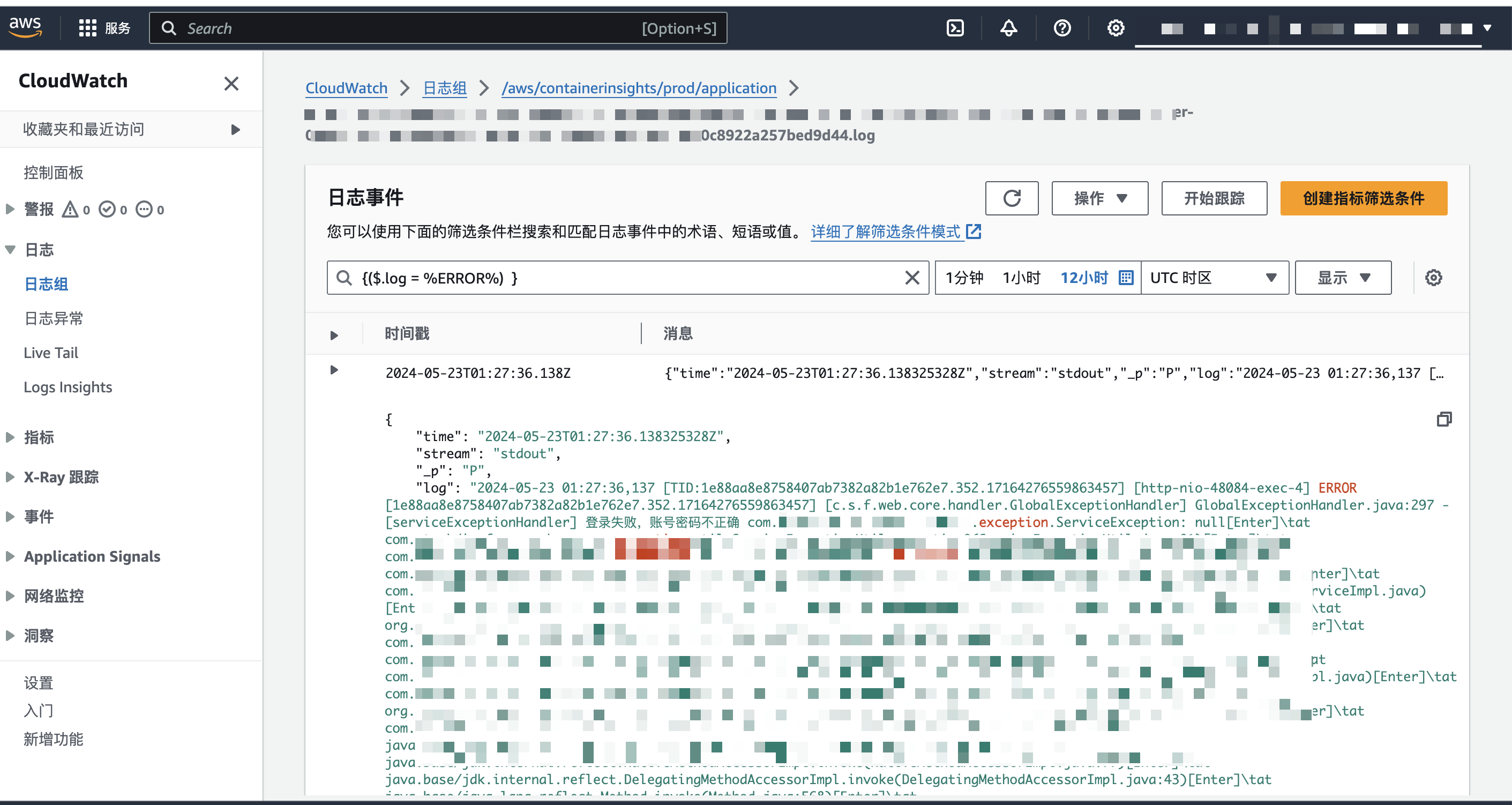
Task: Expand the 指标 metrics section
Action: click(x=10, y=437)
